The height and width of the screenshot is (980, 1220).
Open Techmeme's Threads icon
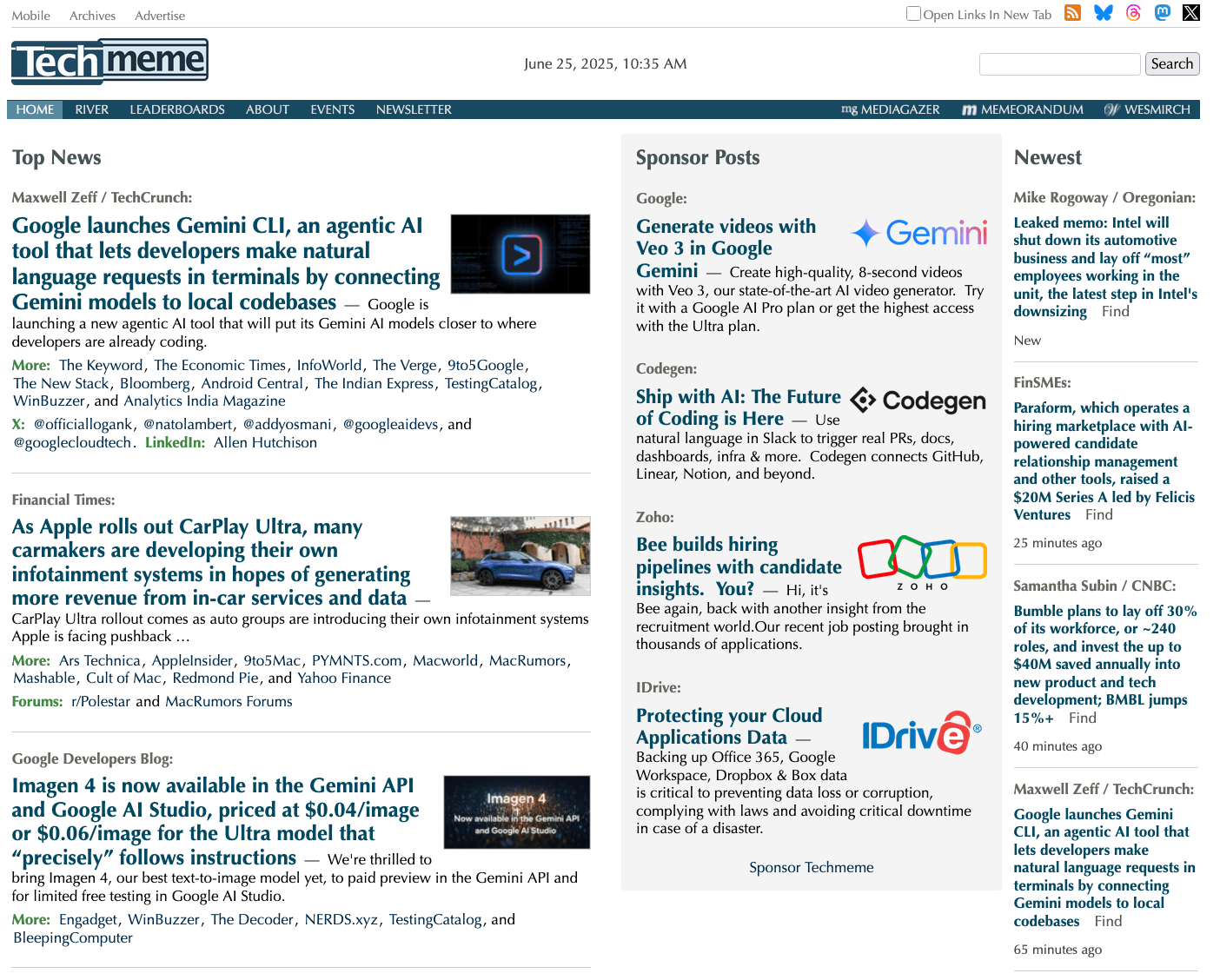[1132, 13]
